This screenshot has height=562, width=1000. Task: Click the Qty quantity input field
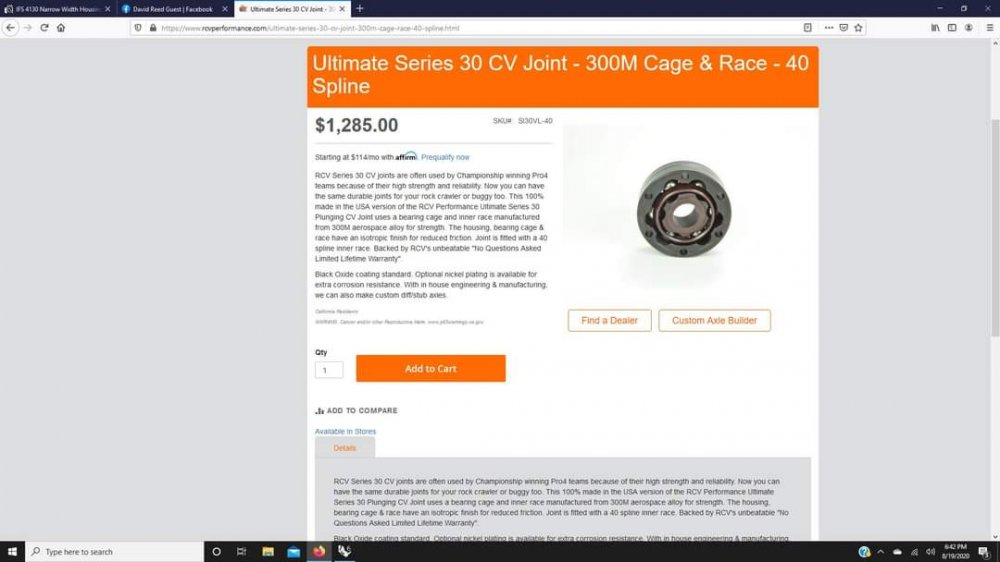click(329, 370)
